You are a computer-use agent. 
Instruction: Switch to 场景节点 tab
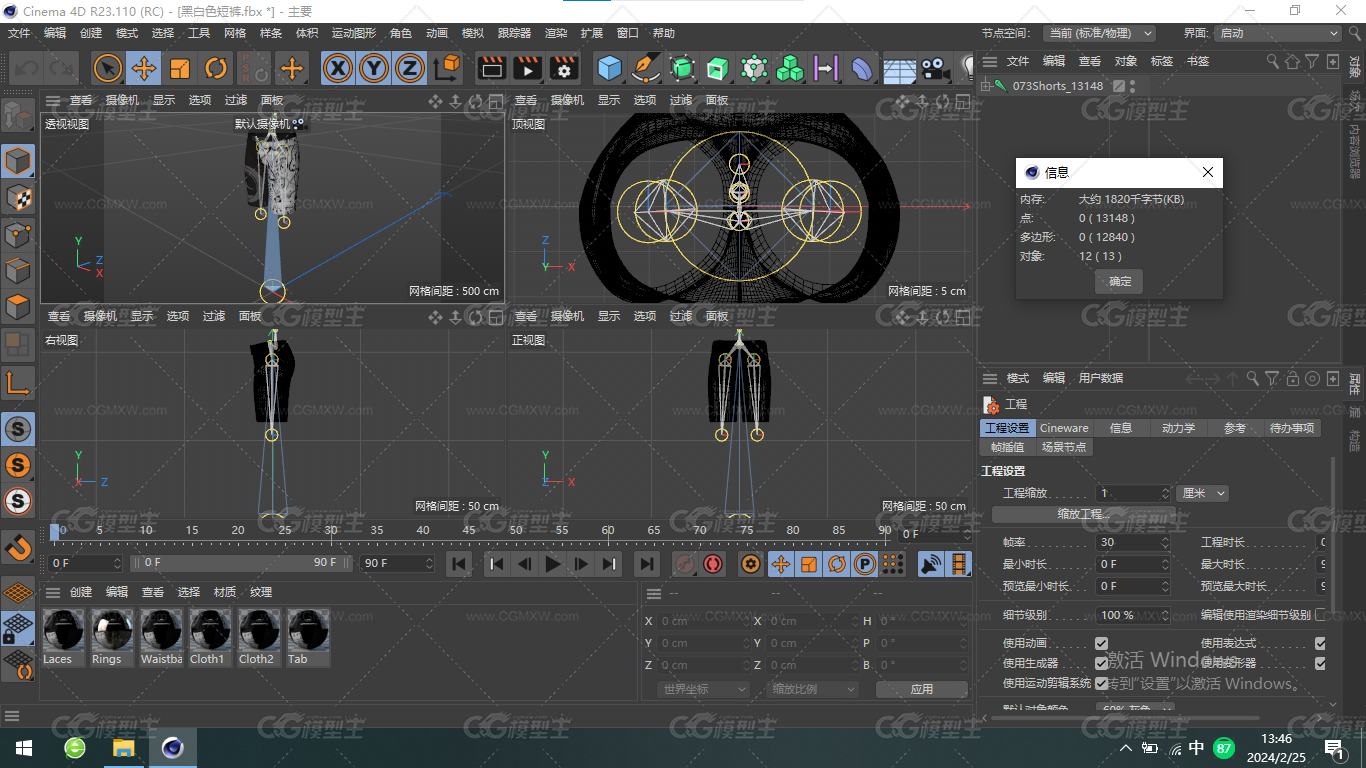1063,447
